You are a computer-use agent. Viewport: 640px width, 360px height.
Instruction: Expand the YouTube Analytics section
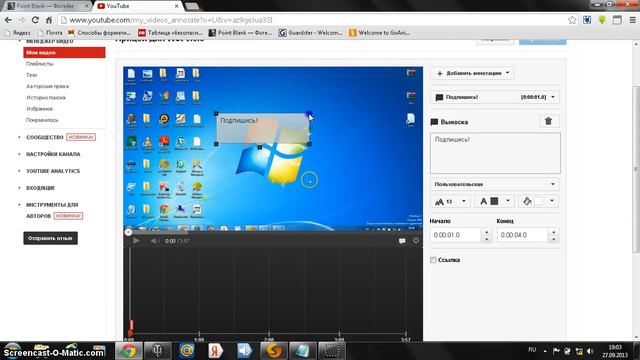(53, 171)
